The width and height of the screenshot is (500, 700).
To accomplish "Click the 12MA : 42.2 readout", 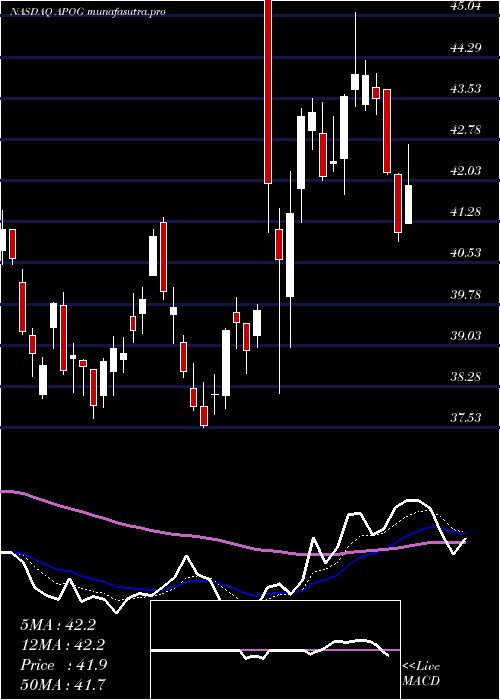I will tap(63, 645).
